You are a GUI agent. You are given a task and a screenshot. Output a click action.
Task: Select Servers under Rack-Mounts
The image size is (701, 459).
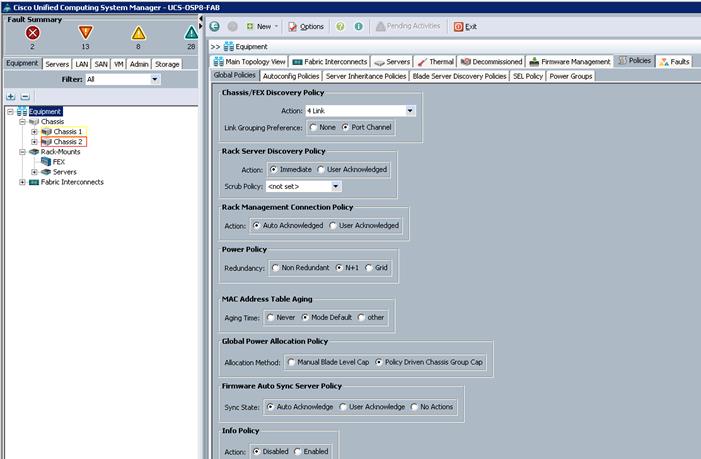tap(64, 172)
